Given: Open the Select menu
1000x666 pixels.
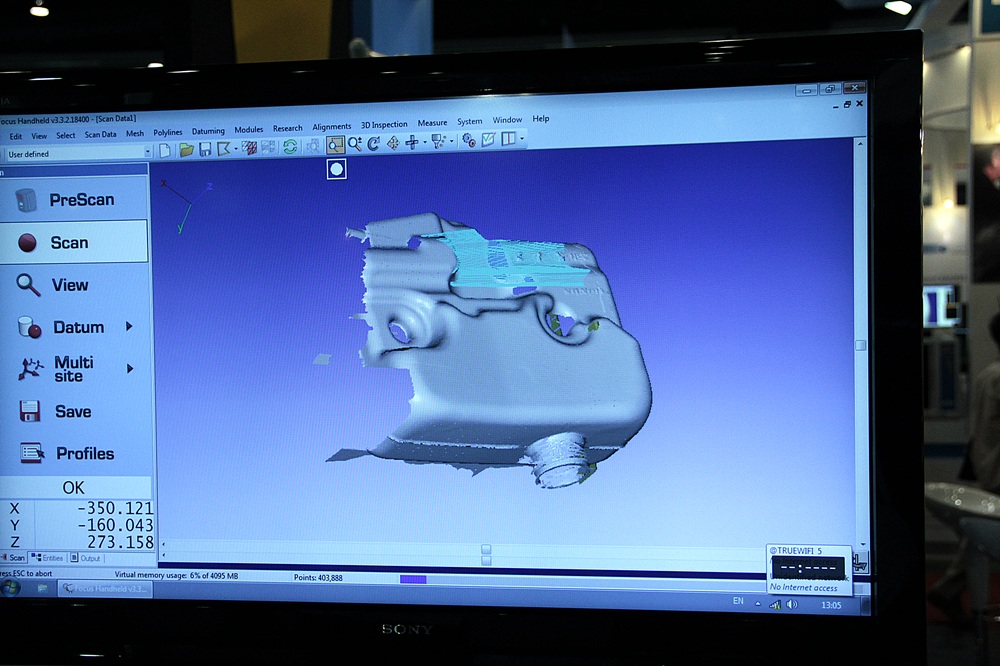Looking at the screenshot, I should tap(66, 135).
